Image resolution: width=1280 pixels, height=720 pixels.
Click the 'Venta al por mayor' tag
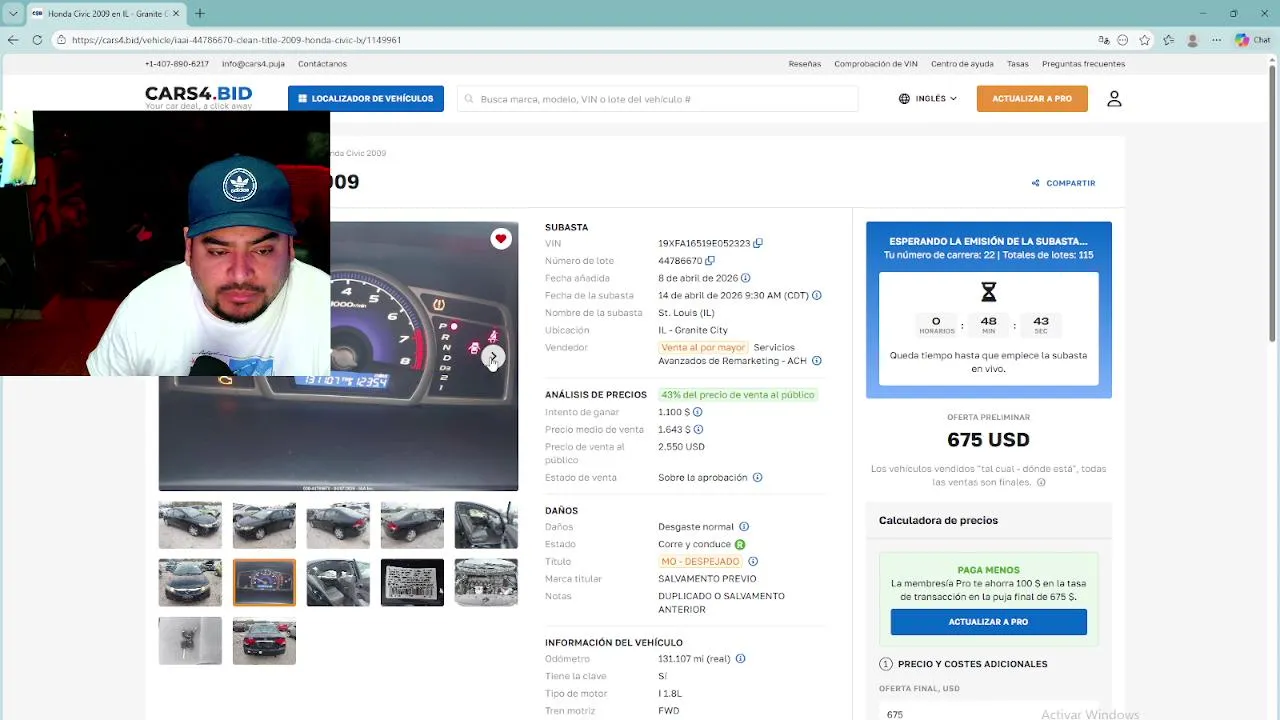(702, 347)
